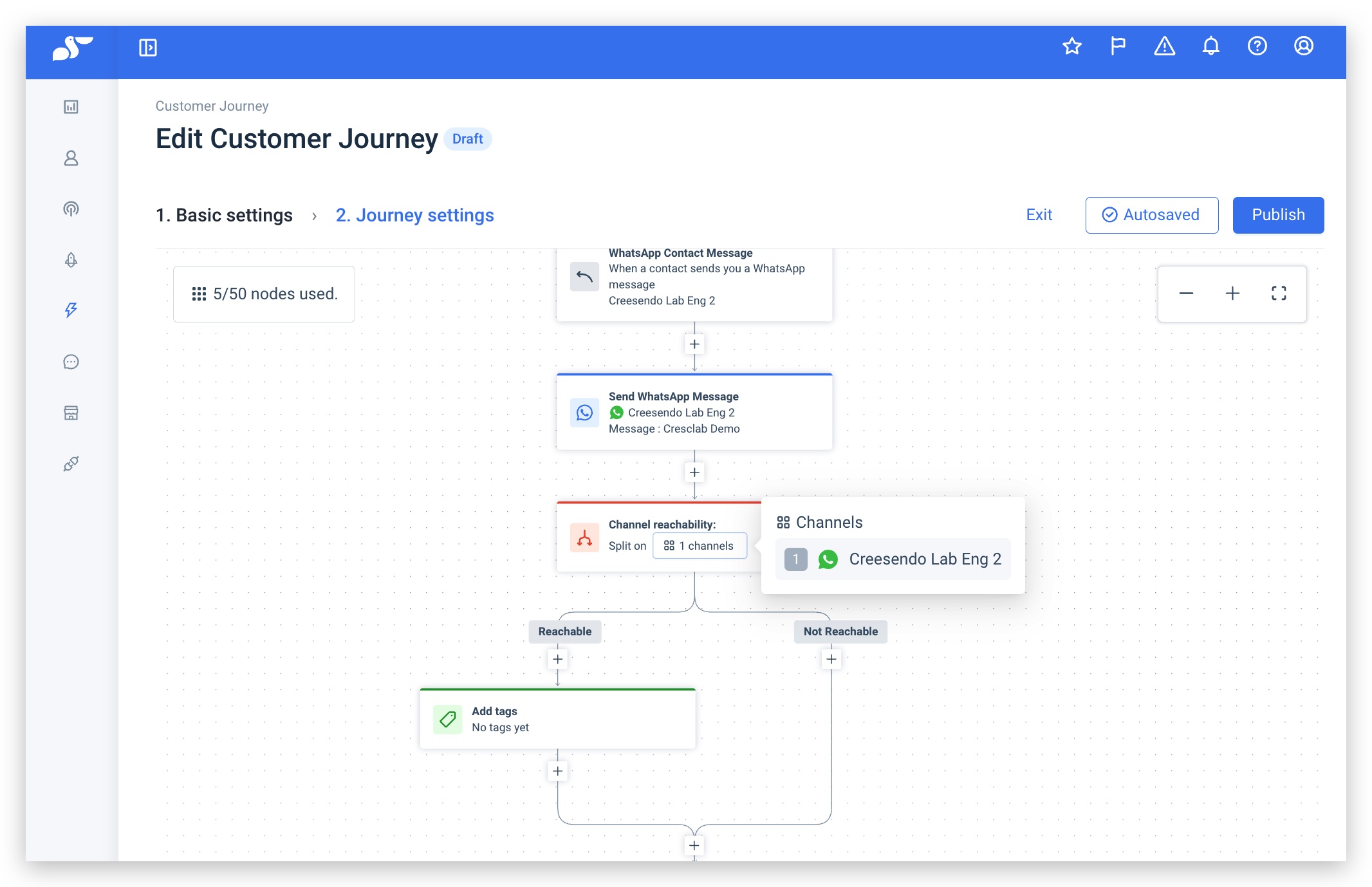Zoom in canvas with plus icon
The image size is (1372, 887).
coord(1232,294)
